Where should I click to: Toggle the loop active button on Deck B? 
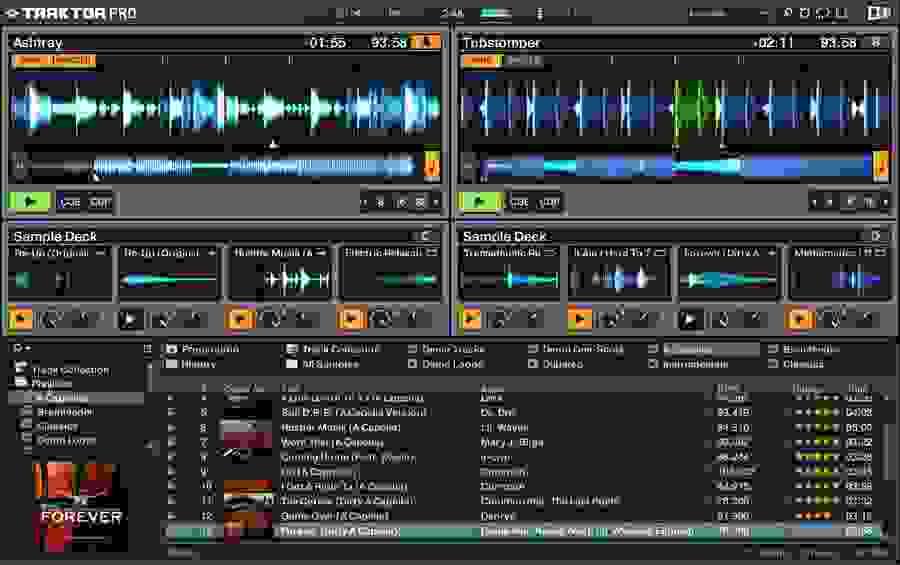click(880, 165)
